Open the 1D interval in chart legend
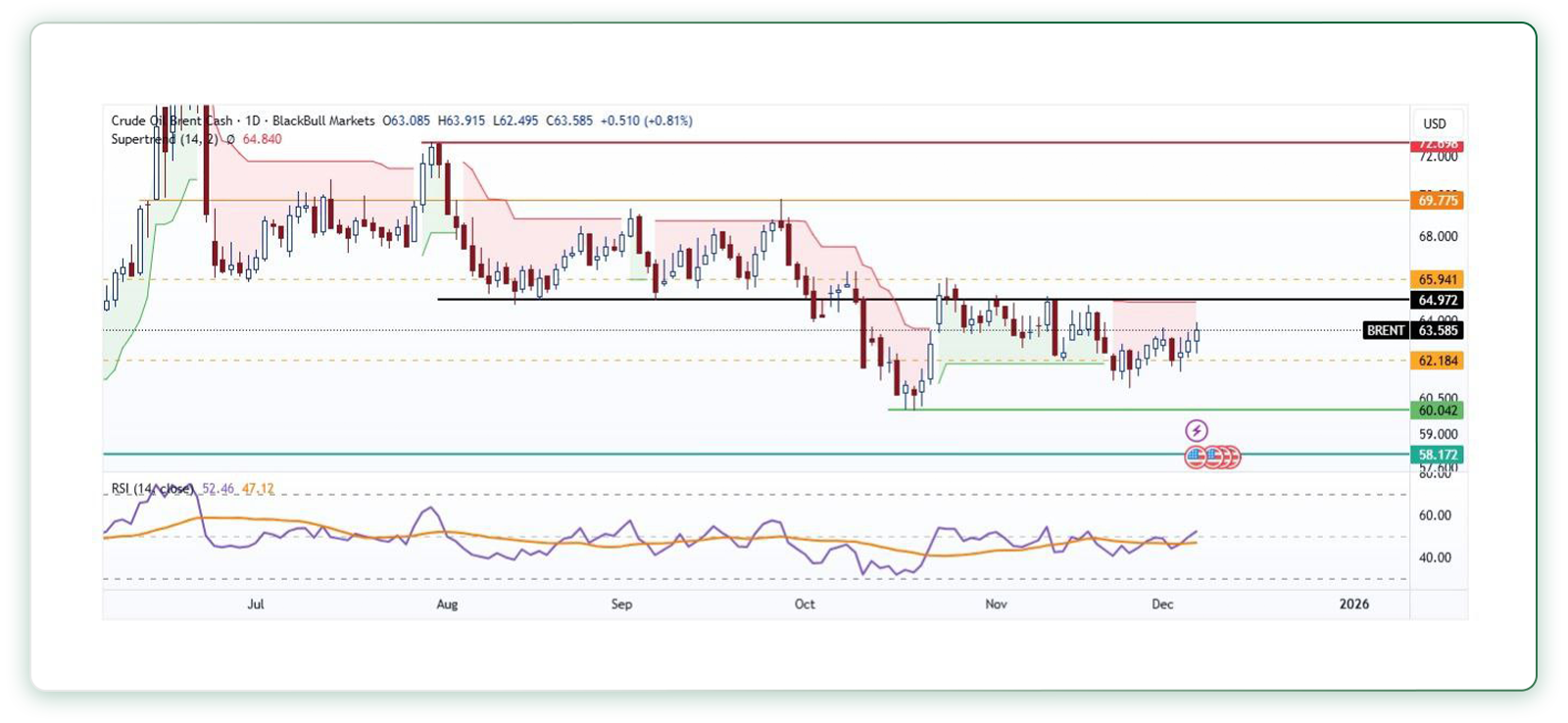The image size is (1568, 723). pyautogui.click(x=253, y=120)
